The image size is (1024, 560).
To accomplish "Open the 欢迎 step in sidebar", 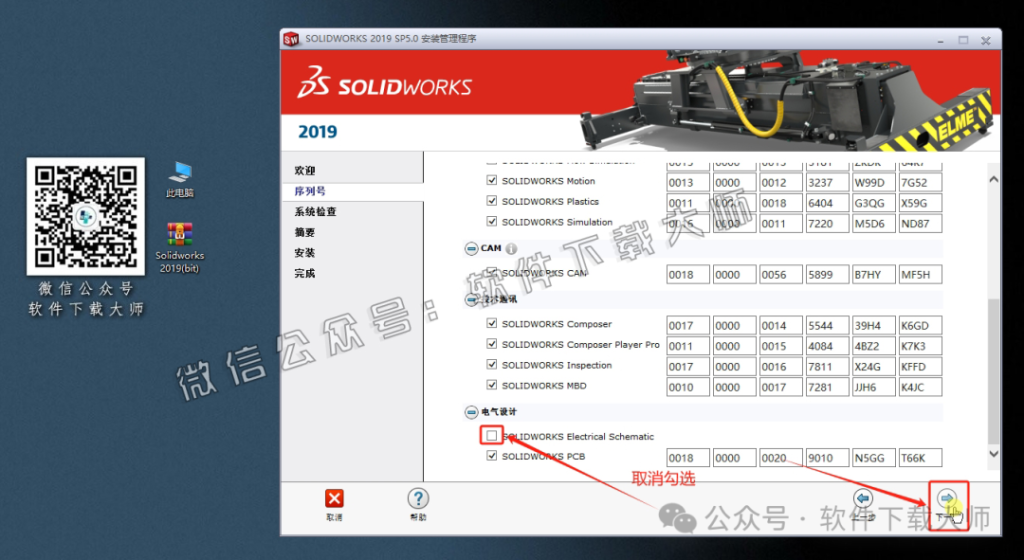I will click(305, 170).
